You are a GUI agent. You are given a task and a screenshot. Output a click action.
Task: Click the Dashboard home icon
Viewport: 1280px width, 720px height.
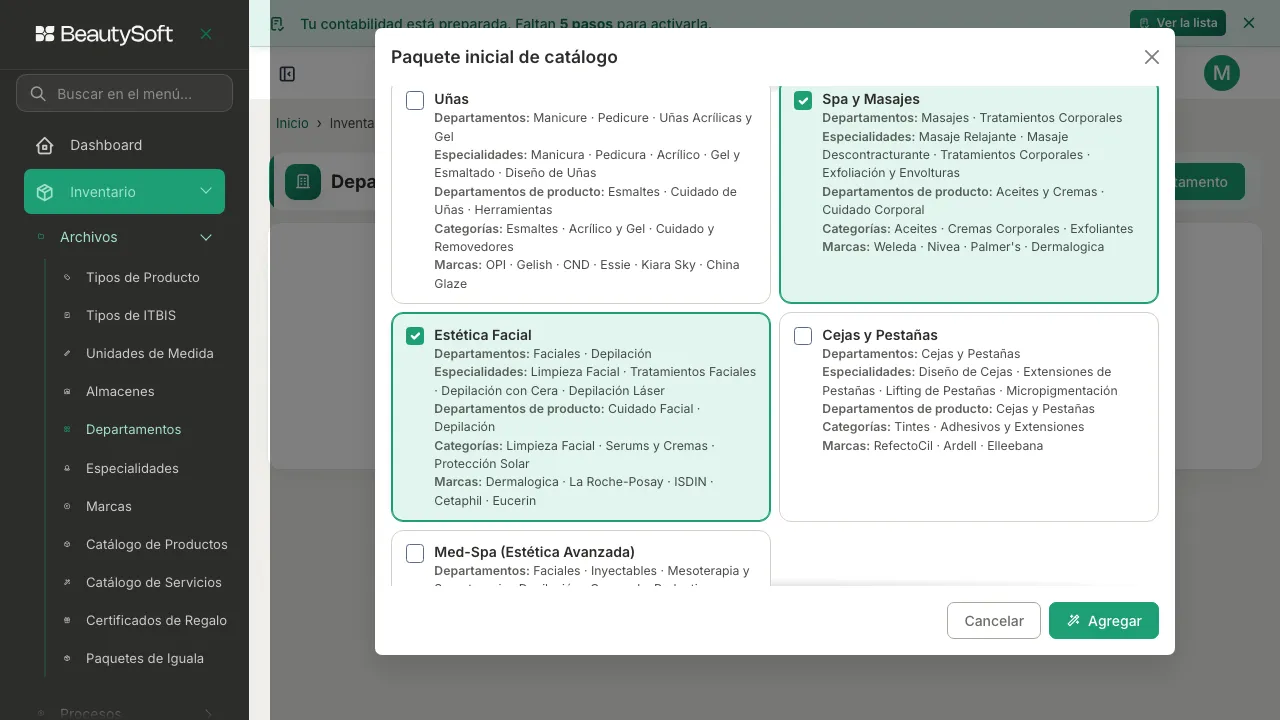click(x=44, y=145)
